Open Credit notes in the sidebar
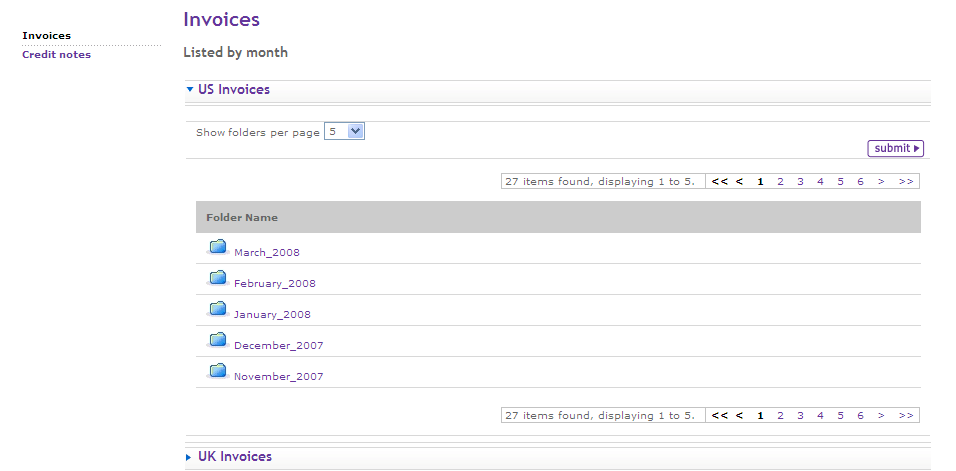Image resolution: width=956 pixels, height=471 pixels. tap(56, 55)
